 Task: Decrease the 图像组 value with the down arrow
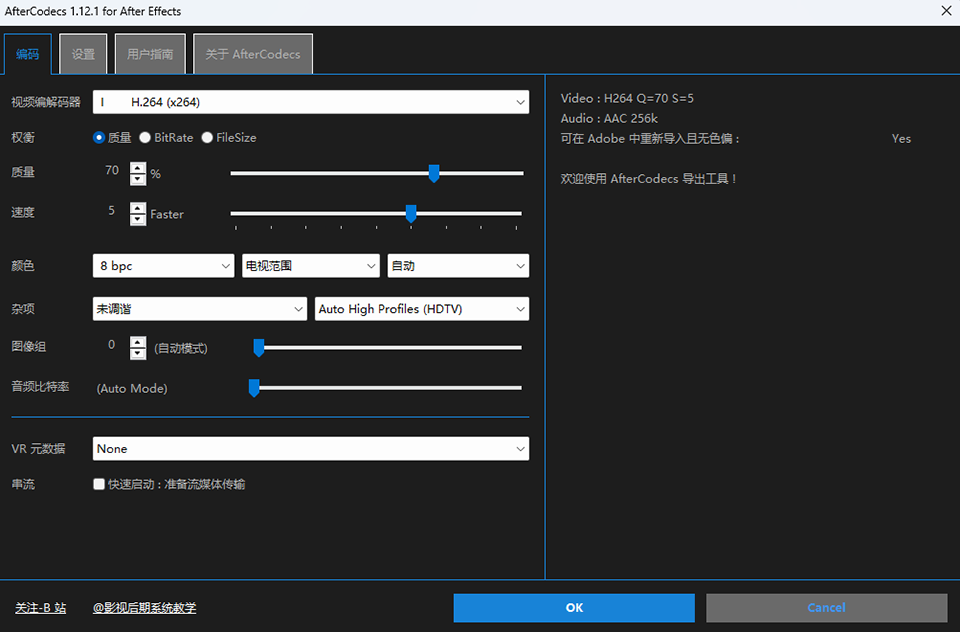138,353
